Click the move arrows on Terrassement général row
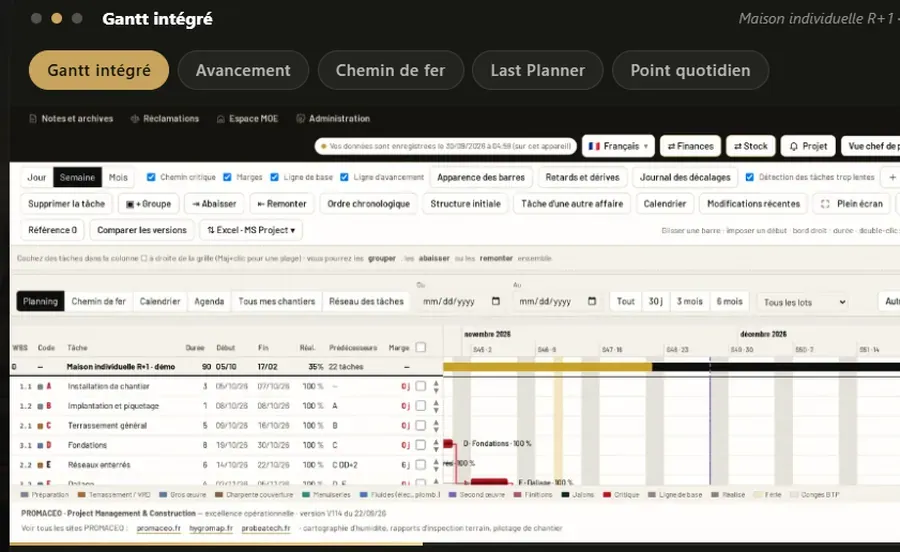Viewport: 900px width, 552px height. 436,426
